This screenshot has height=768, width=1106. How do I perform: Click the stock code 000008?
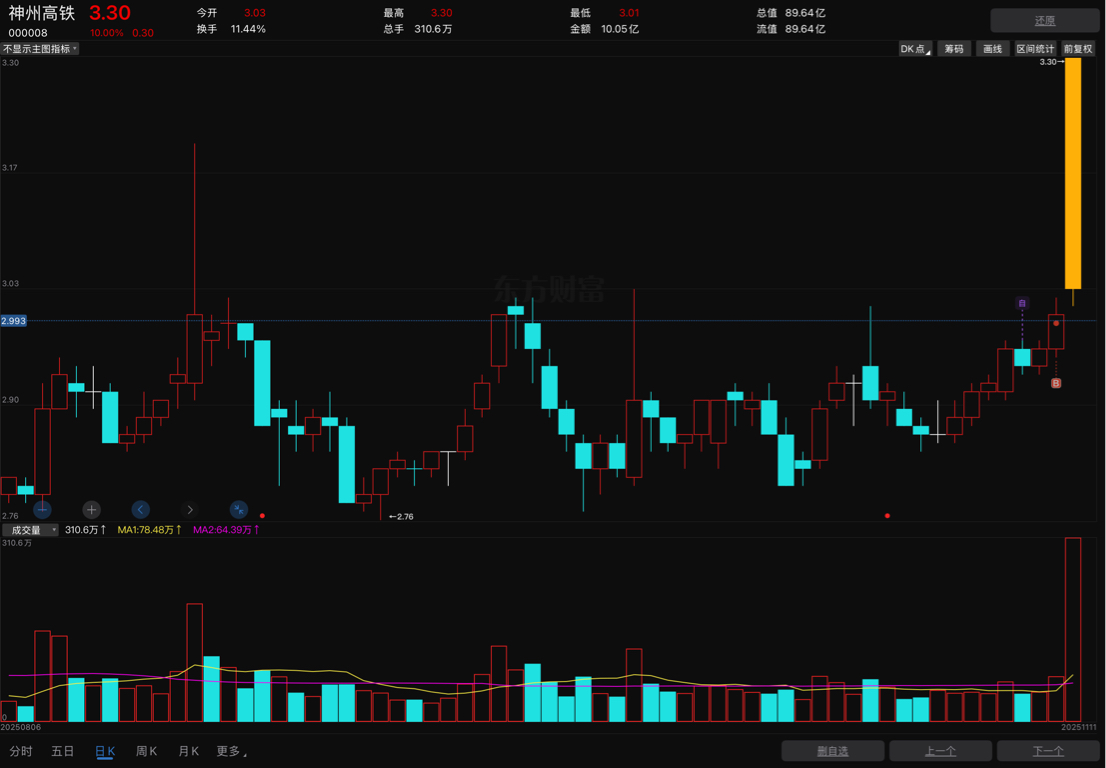[28, 32]
